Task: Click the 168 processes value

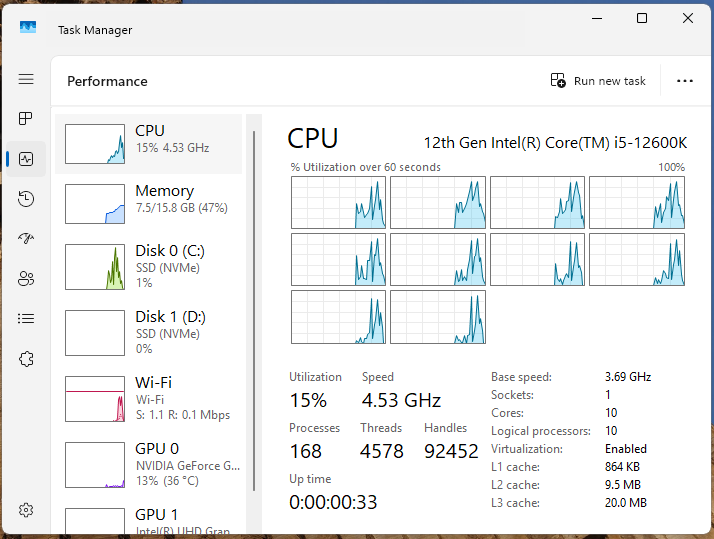Action: pos(306,452)
